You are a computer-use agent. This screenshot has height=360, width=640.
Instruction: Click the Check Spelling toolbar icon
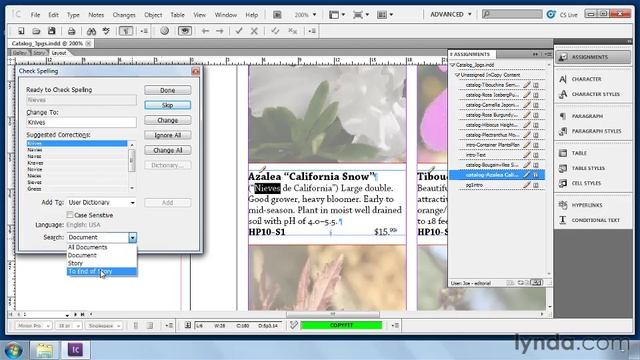point(106,31)
